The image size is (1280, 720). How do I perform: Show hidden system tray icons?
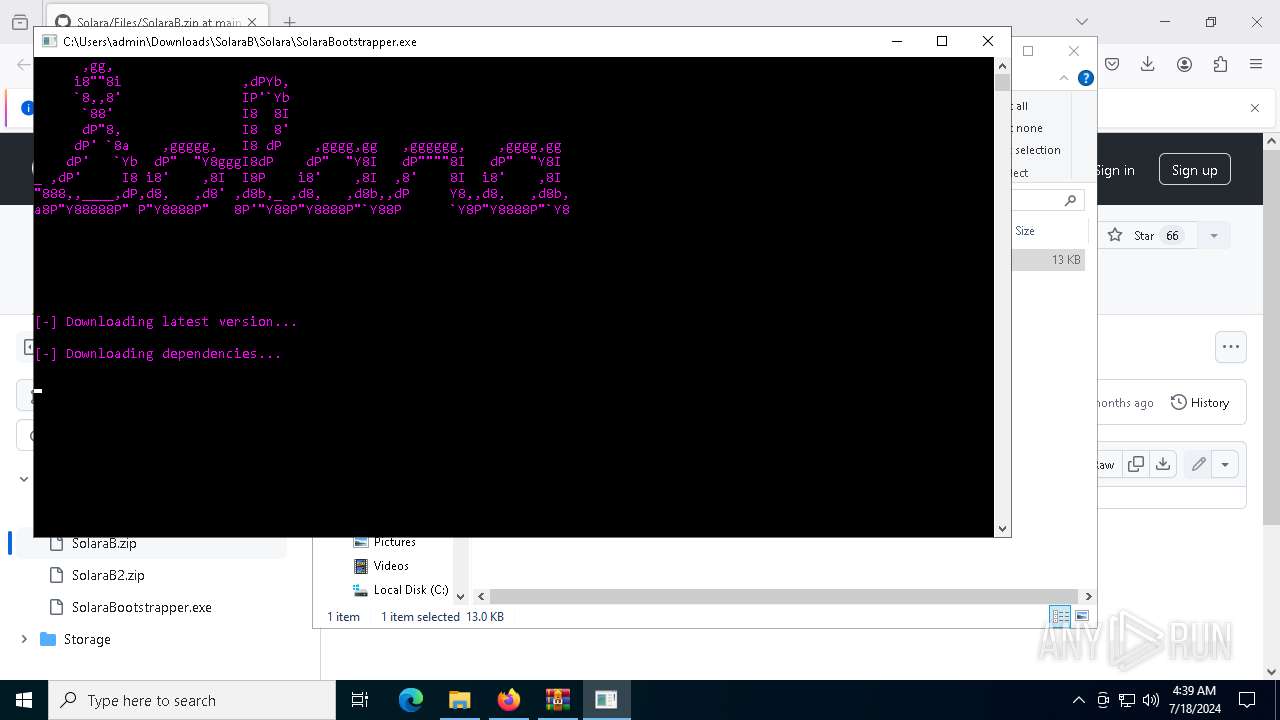pos(1078,700)
